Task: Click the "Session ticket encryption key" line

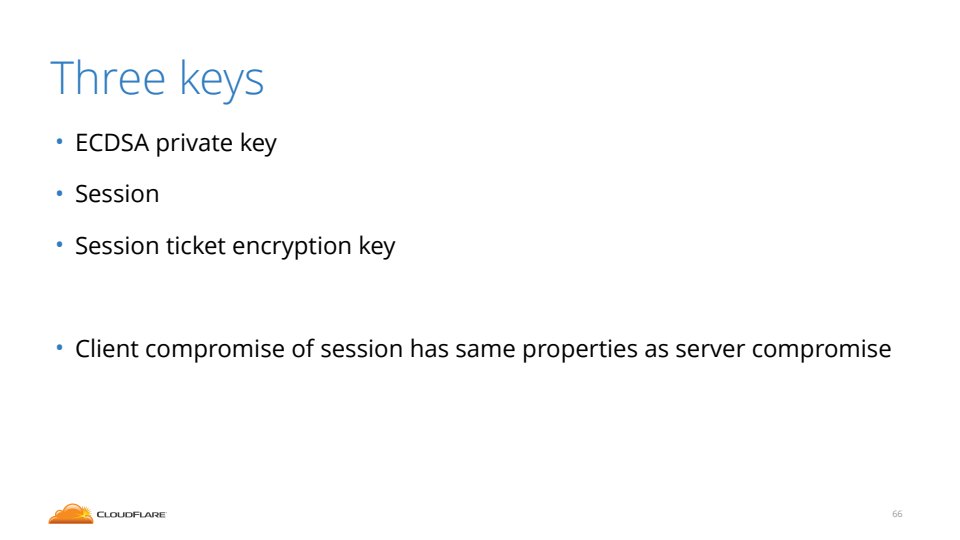Action: pos(235,246)
